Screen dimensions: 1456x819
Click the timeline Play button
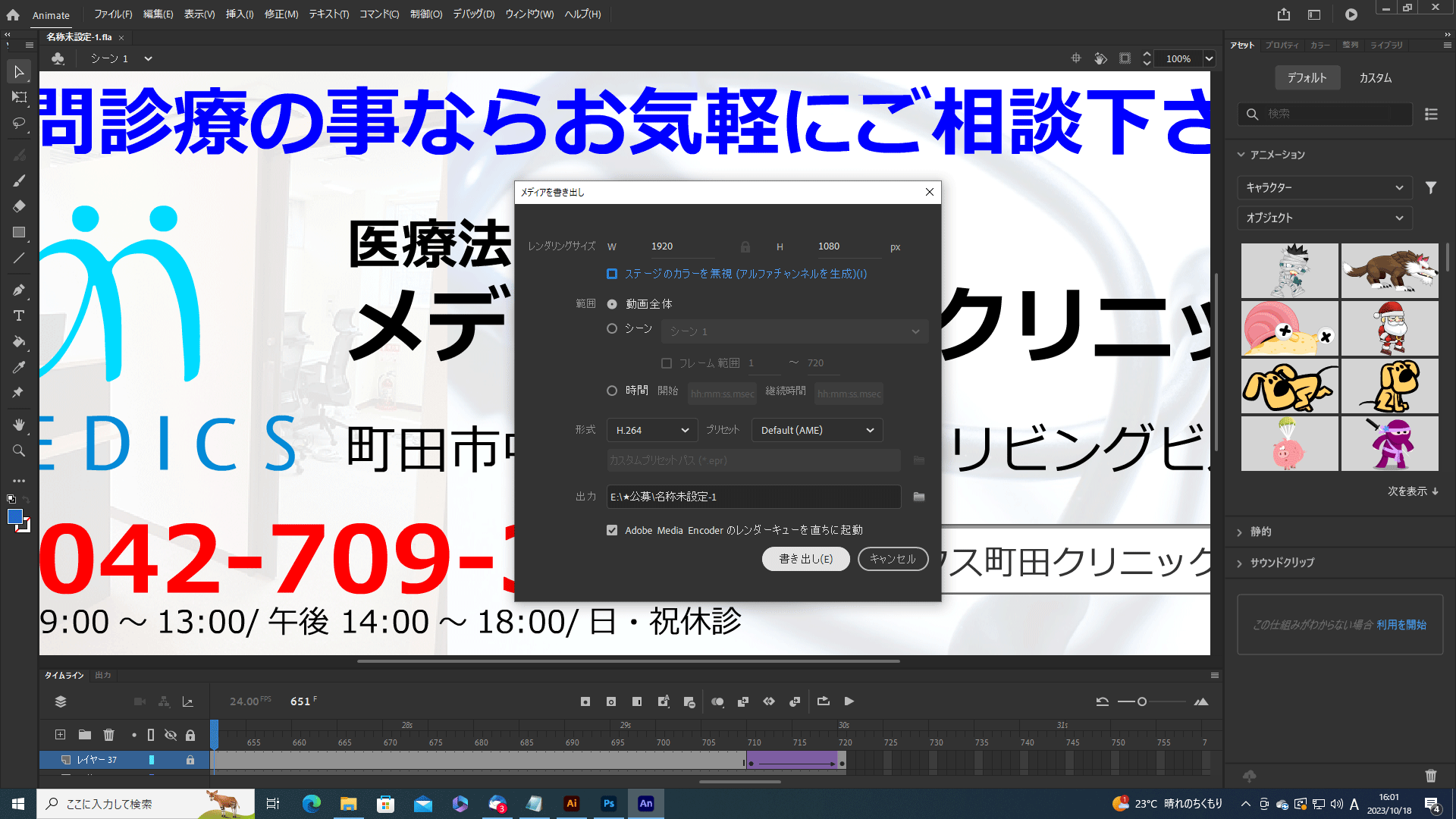849,701
